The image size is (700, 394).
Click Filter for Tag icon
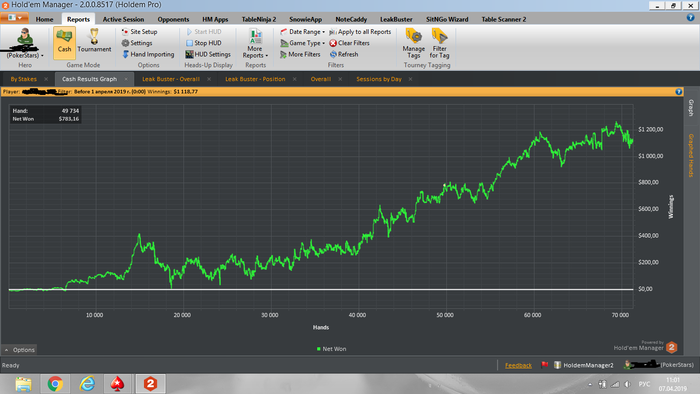point(439,43)
